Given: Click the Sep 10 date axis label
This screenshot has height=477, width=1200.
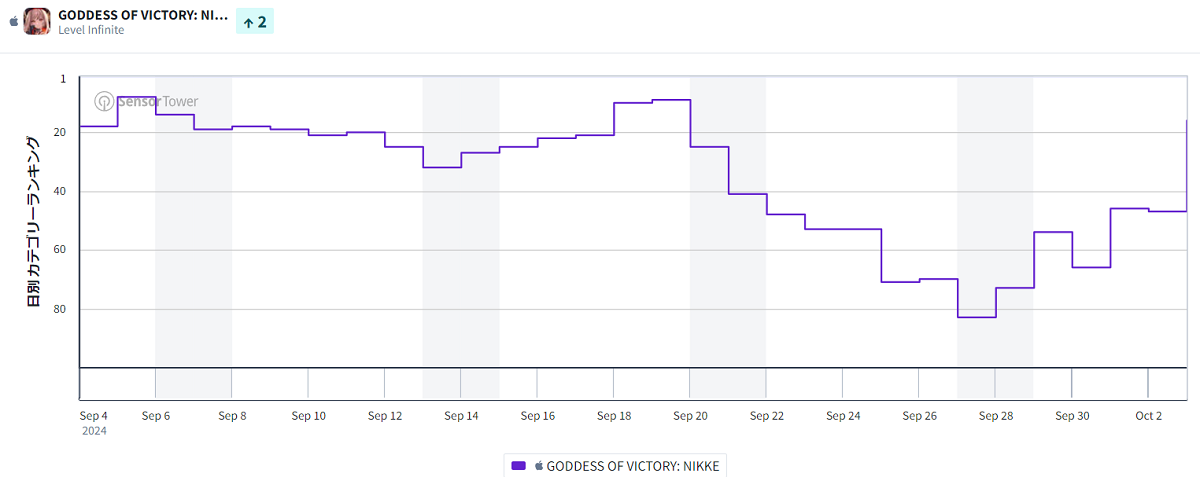Looking at the screenshot, I should [x=308, y=416].
